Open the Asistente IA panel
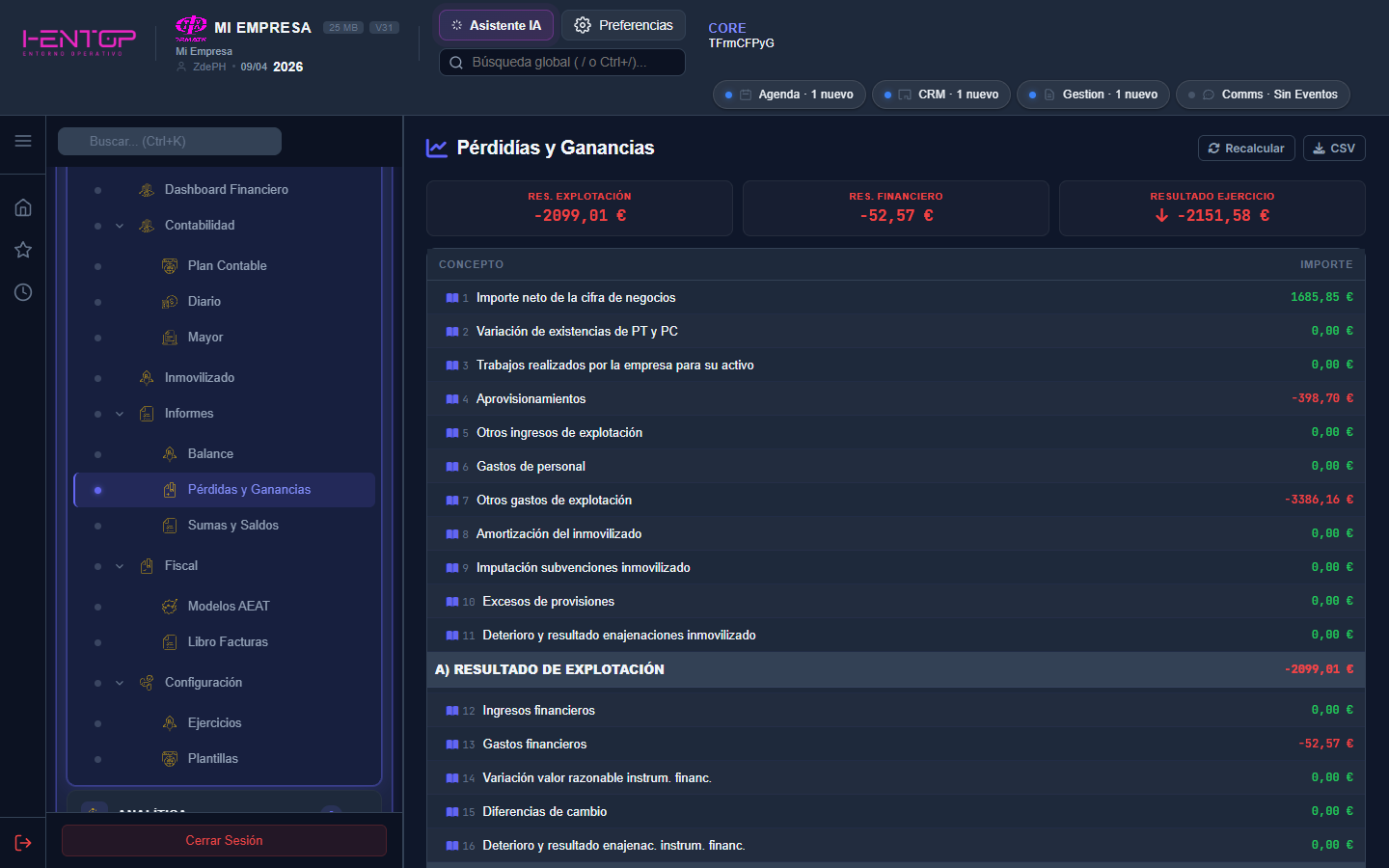The width and height of the screenshot is (1389, 868). 496,26
